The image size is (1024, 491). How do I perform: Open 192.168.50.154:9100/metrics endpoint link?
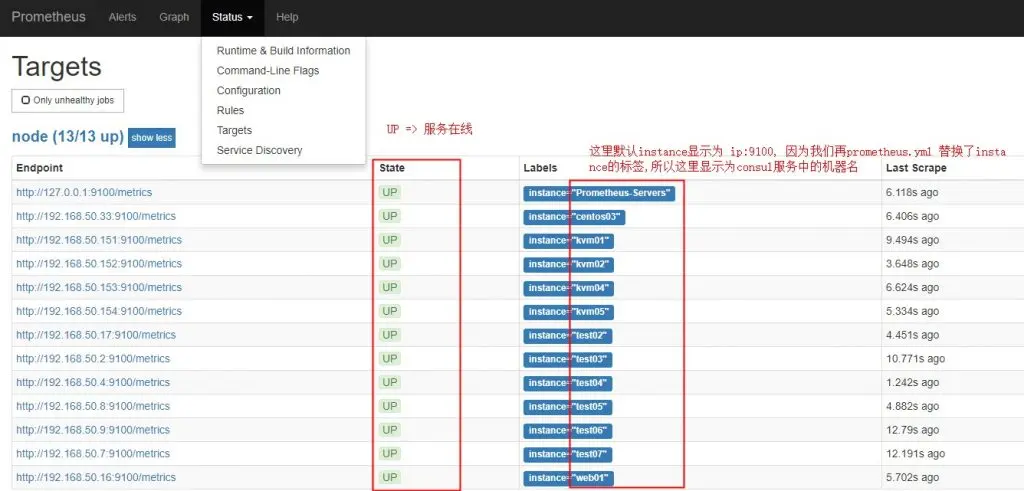[x=99, y=311]
